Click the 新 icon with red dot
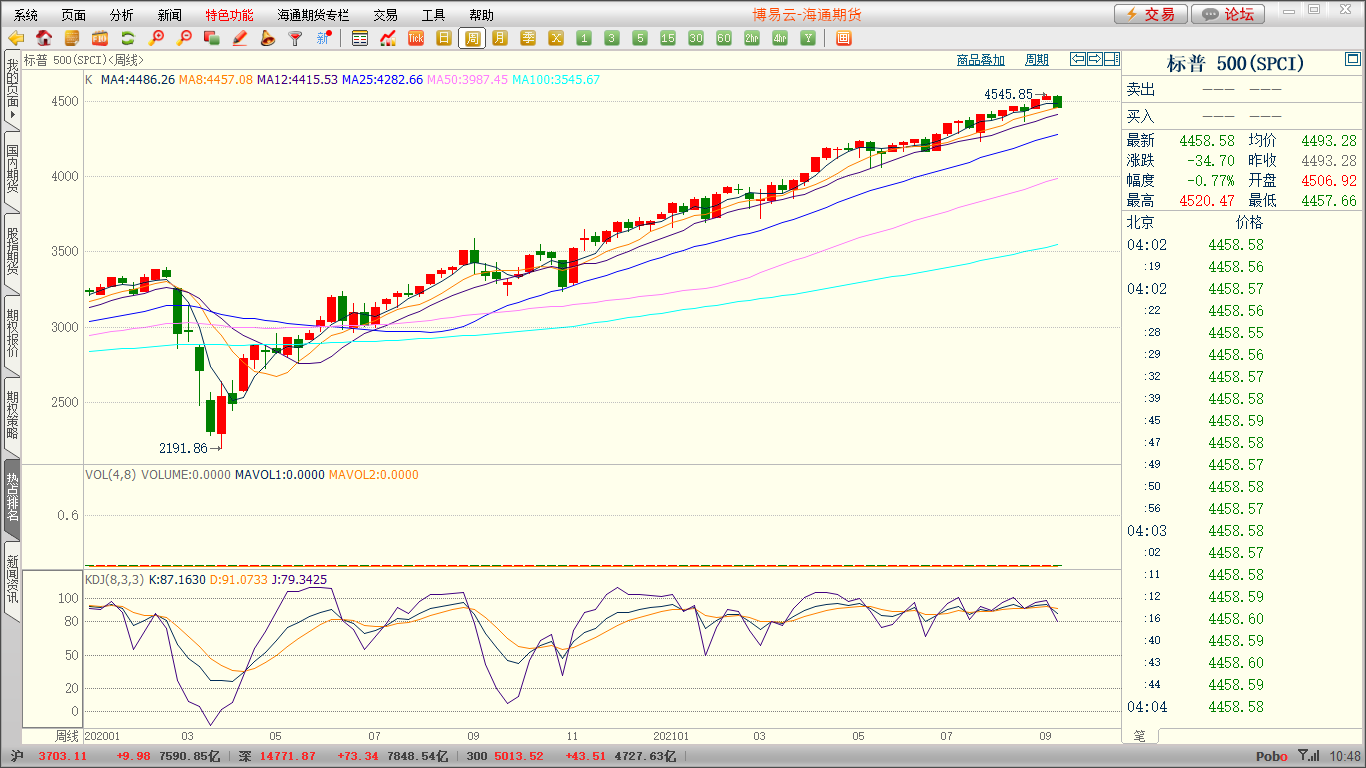 click(x=323, y=38)
